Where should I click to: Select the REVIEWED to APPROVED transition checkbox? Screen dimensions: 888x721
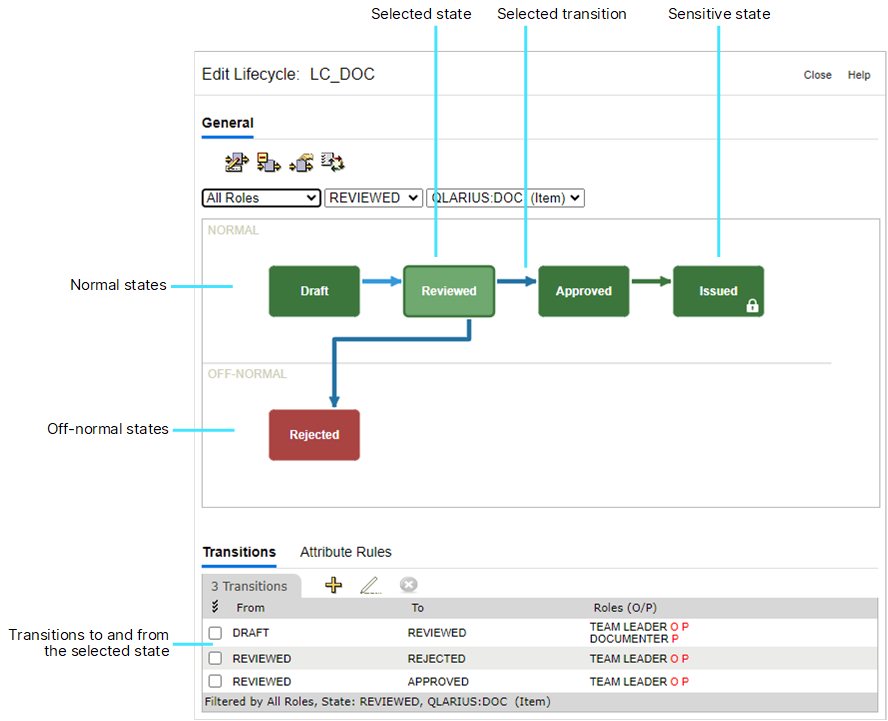(215, 682)
